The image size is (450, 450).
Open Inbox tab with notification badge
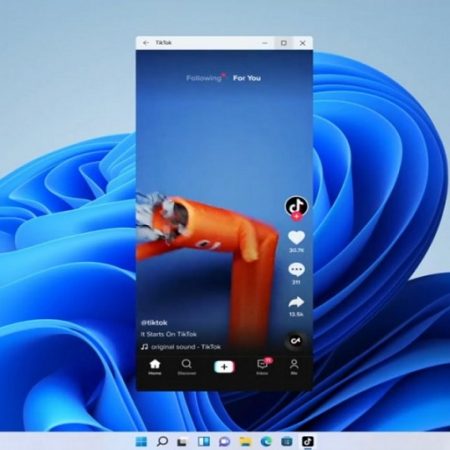(263, 367)
